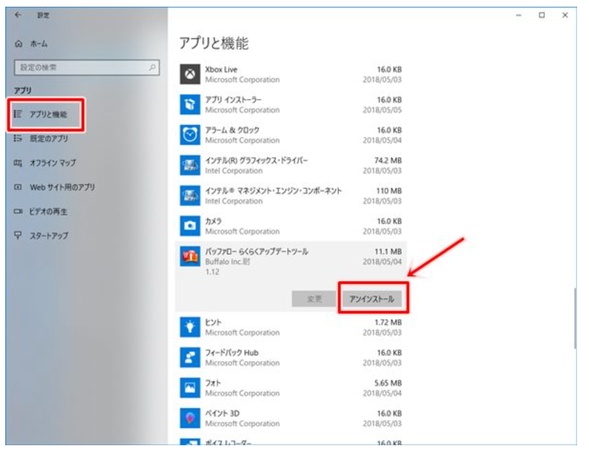Viewport: 589px width, 450px height.
Task: Click the アプリと機能 page heading
Action: [214, 43]
